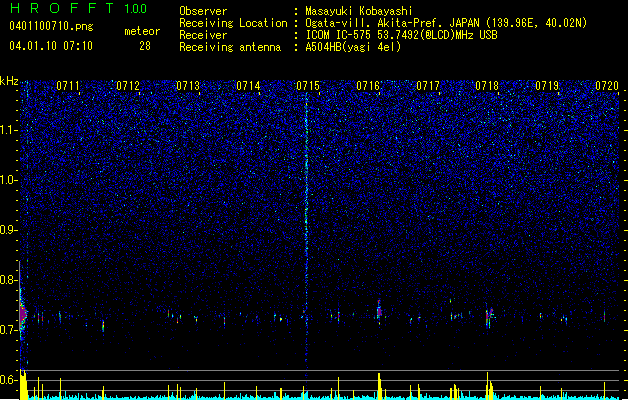This screenshot has width=629, height=400.
Task: Click the strong magenta echo at spectrogram start
Action: point(23,313)
